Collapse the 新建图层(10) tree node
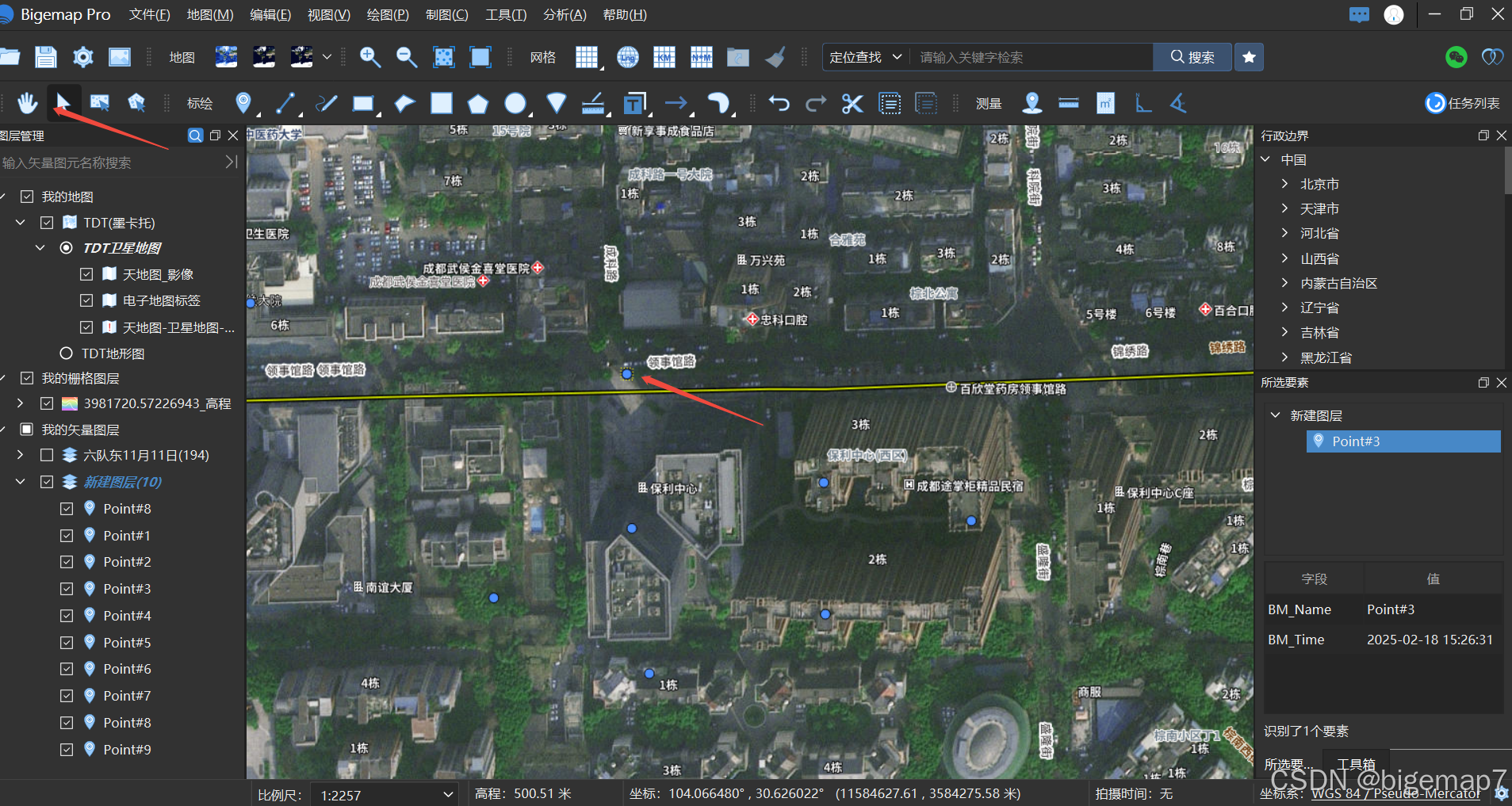1512x806 pixels. pos(21,482)
